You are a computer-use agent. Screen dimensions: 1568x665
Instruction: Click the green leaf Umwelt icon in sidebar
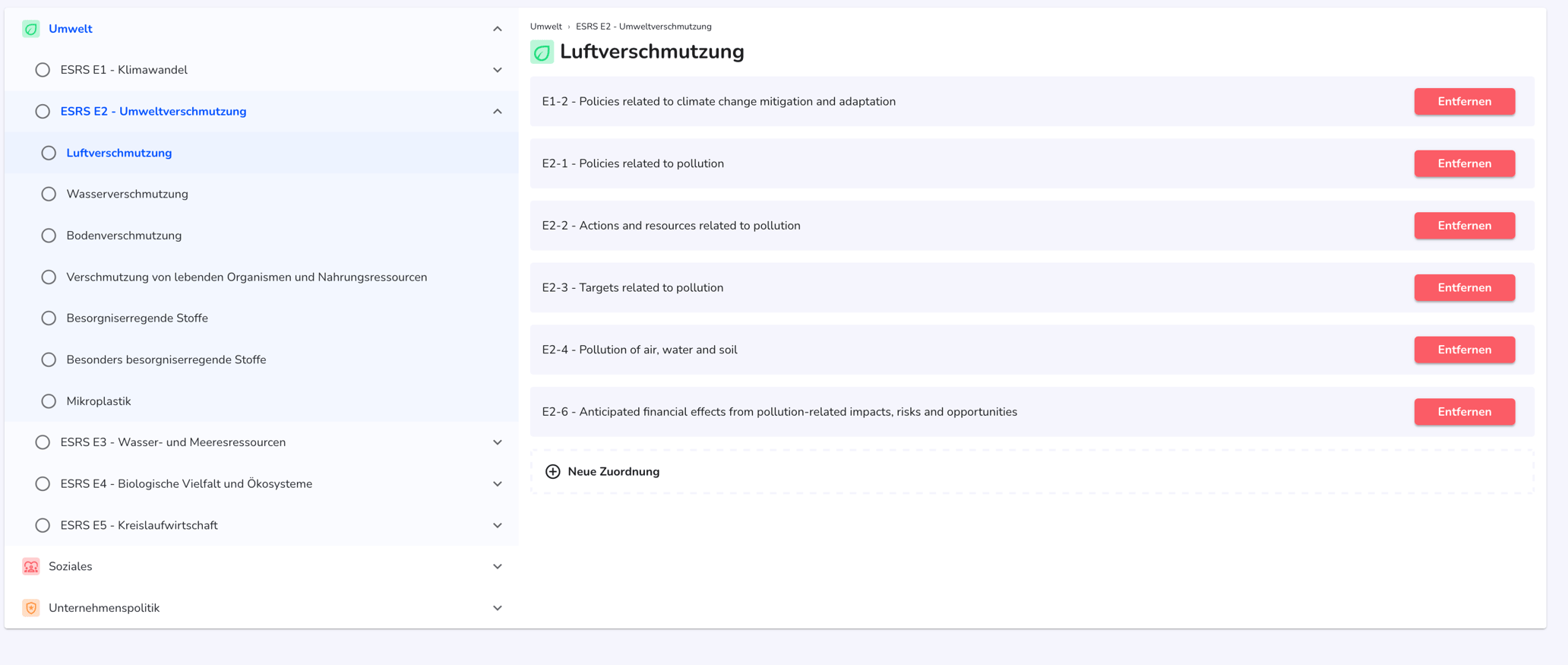(31, 29)
